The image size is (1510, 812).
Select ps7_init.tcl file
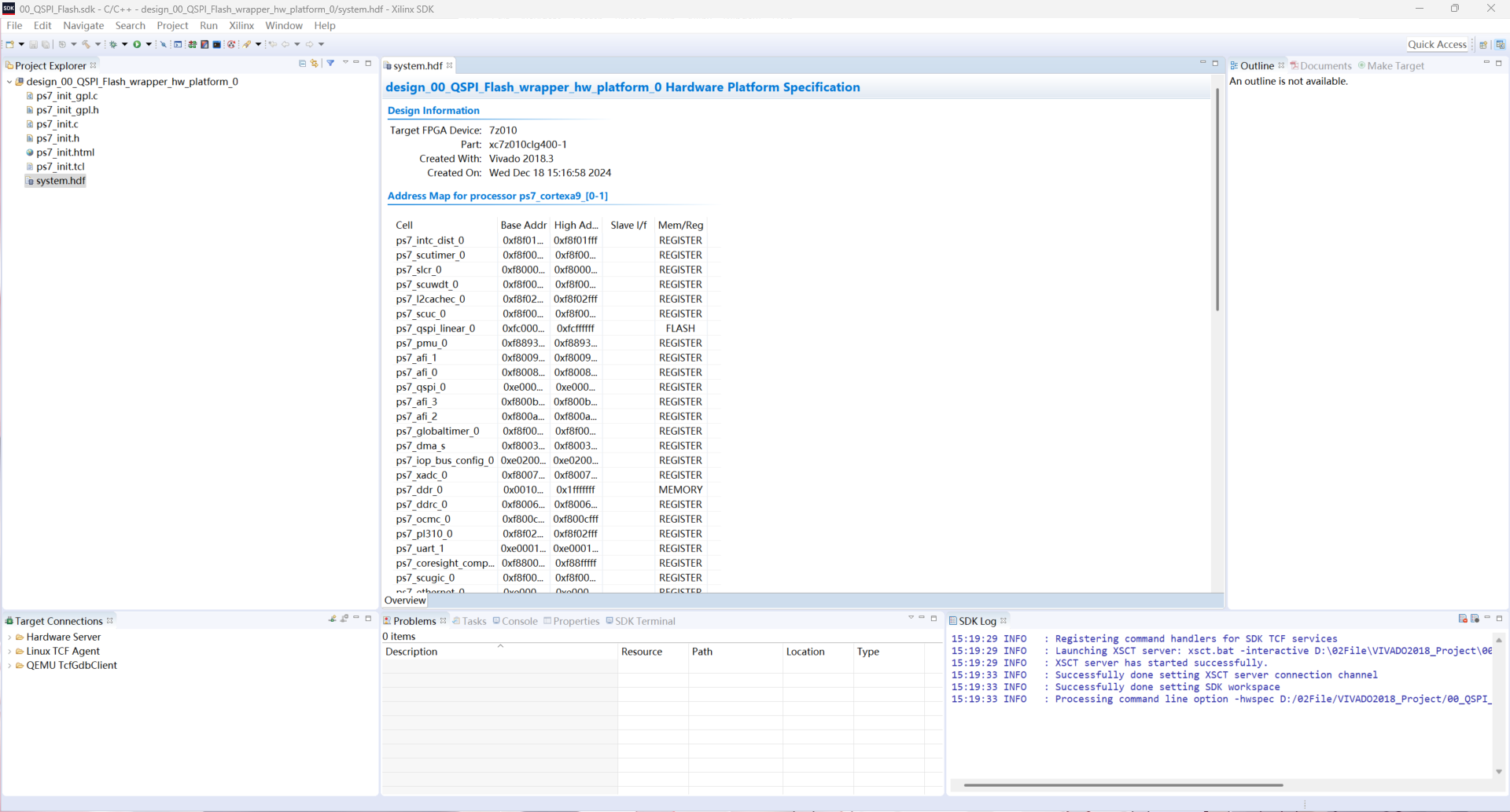pyautogui.click(x=61, y=167)
